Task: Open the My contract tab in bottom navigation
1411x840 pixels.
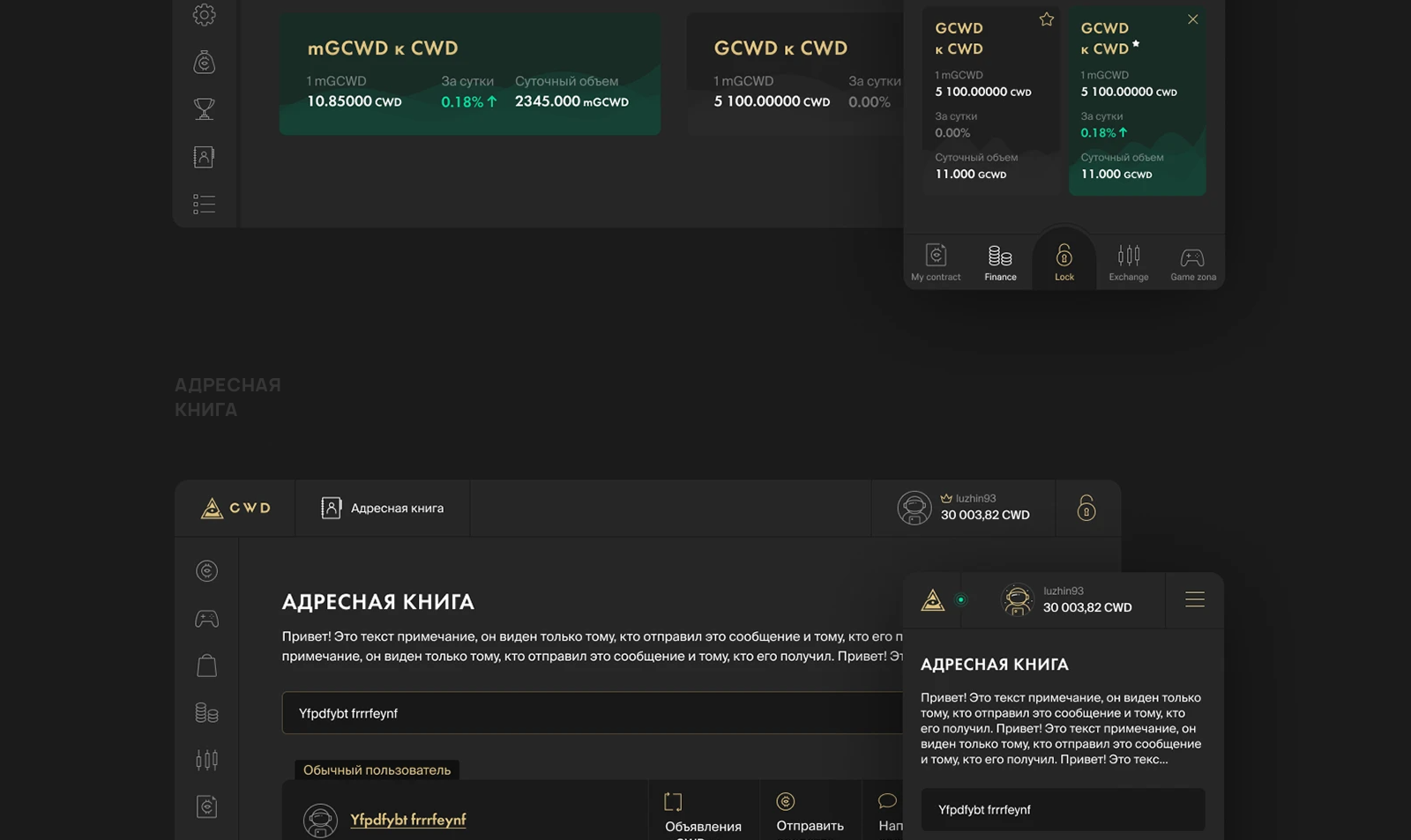Action: 936,261
